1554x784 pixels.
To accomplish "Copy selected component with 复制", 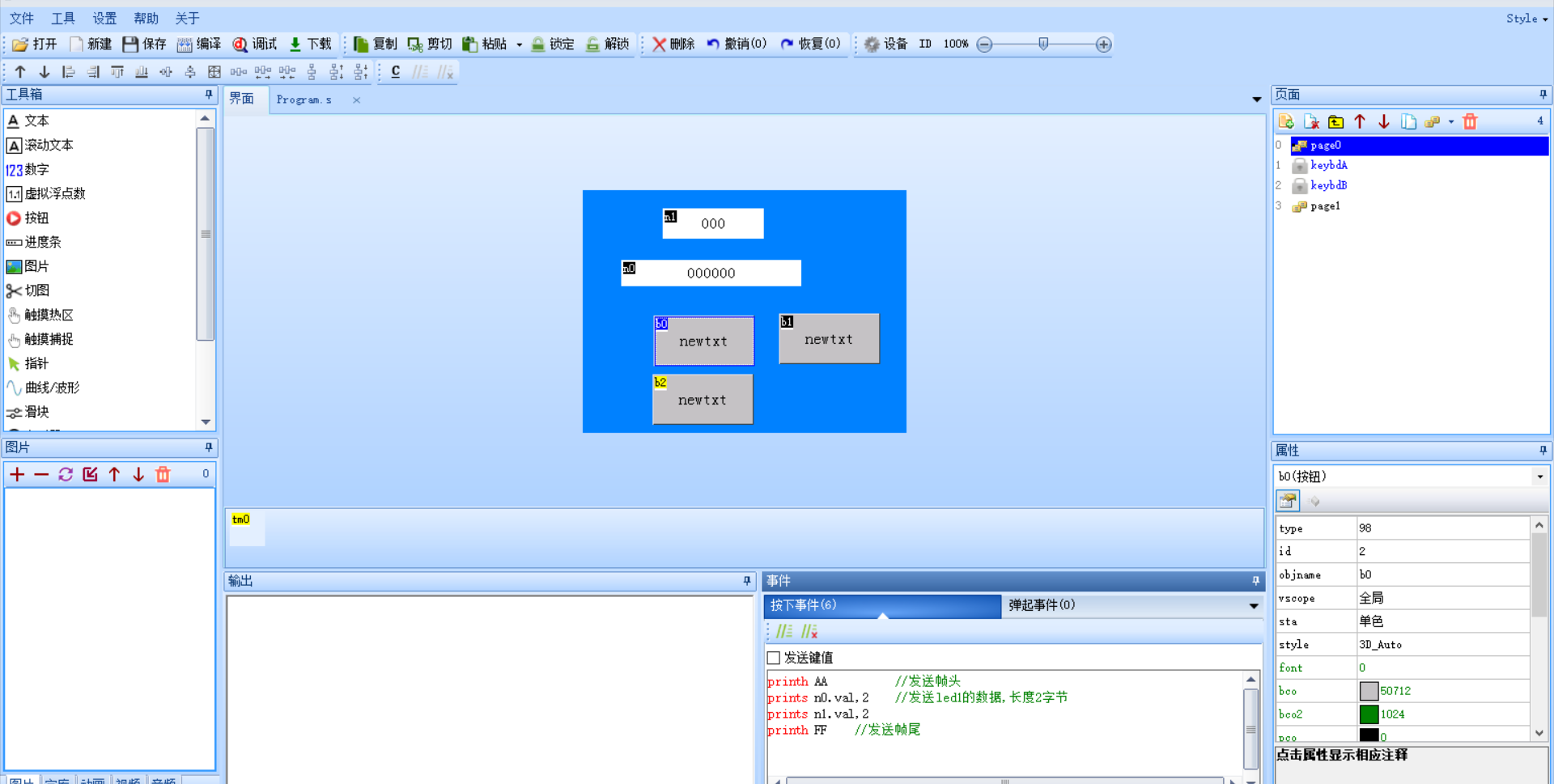I will [x=376, y=44].
